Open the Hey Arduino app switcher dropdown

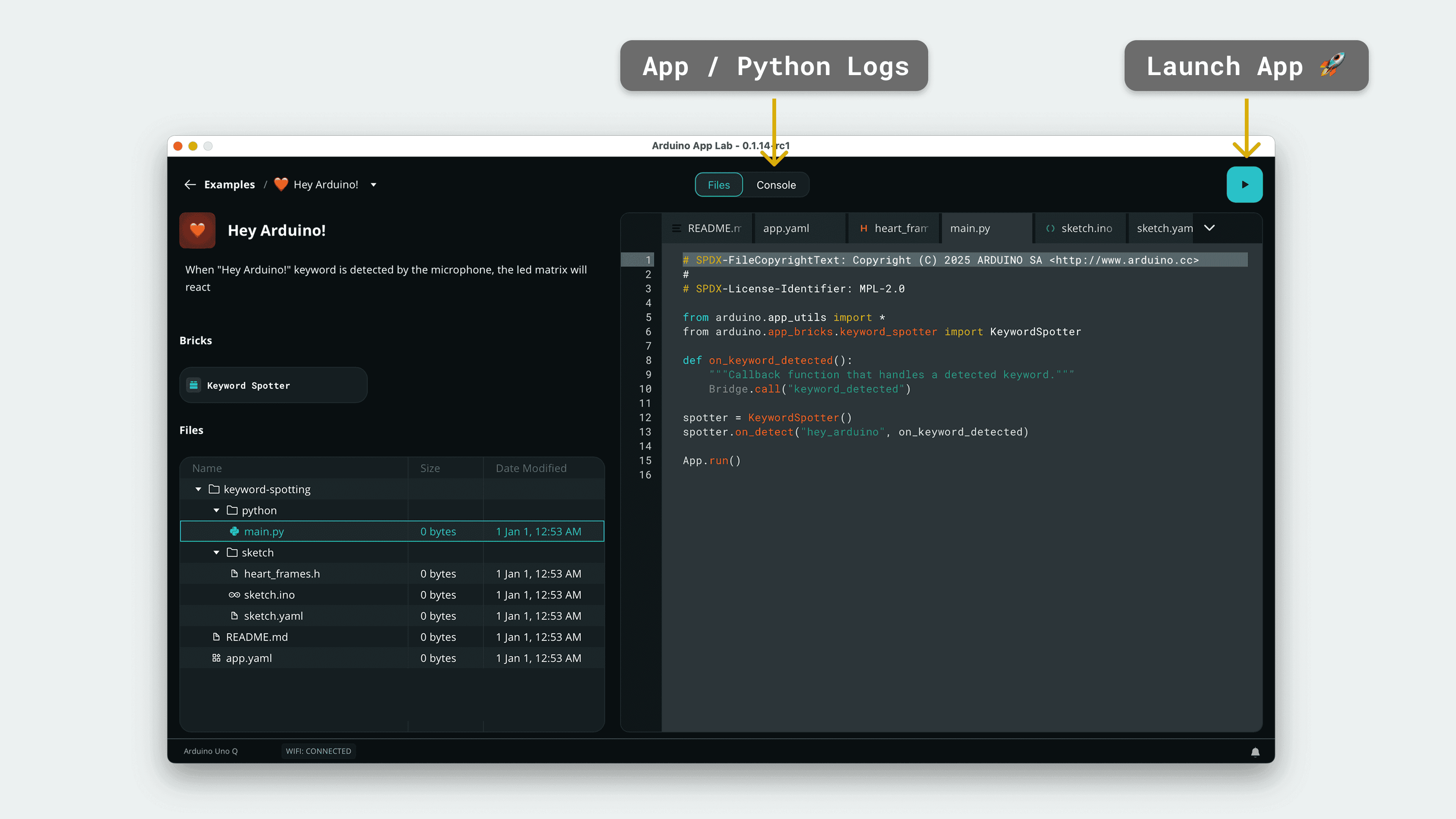373,184
